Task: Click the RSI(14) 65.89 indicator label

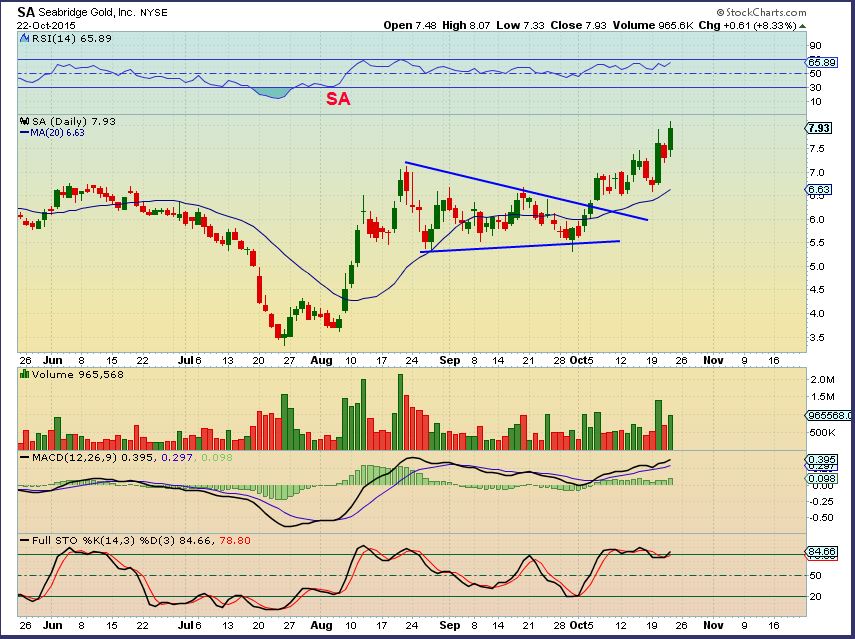Action: click(x=72, y=39)
